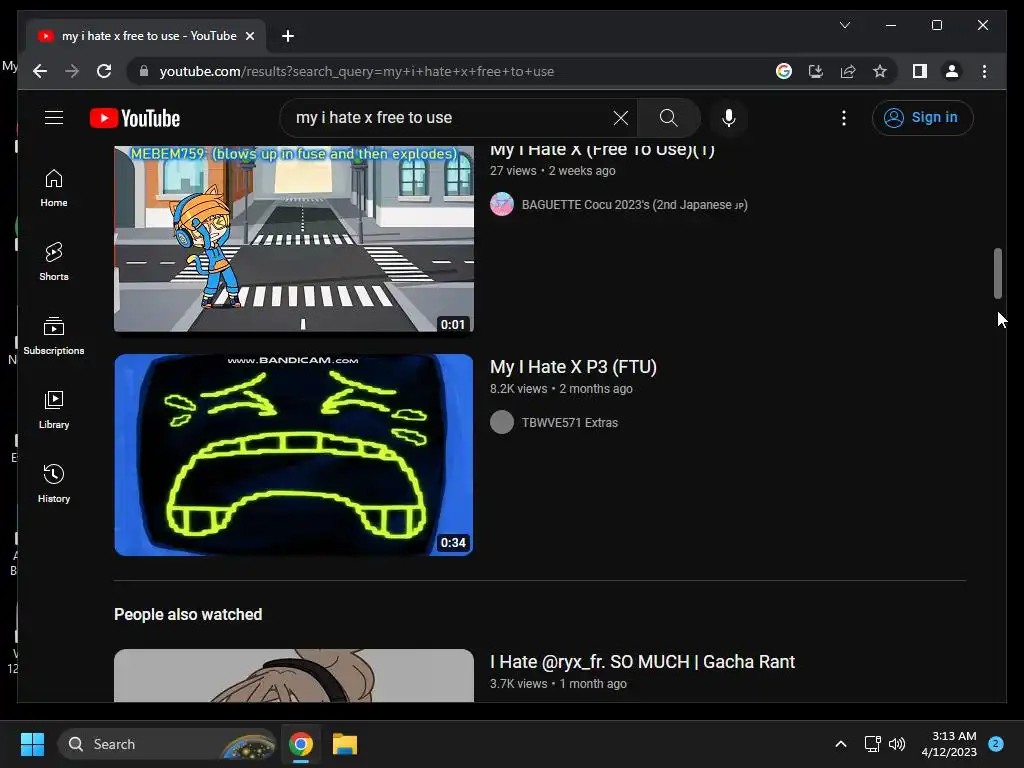The height and width of the screenshot is (768, 1024).
Task: Open the Chrome profile icon
Action: 952,71
